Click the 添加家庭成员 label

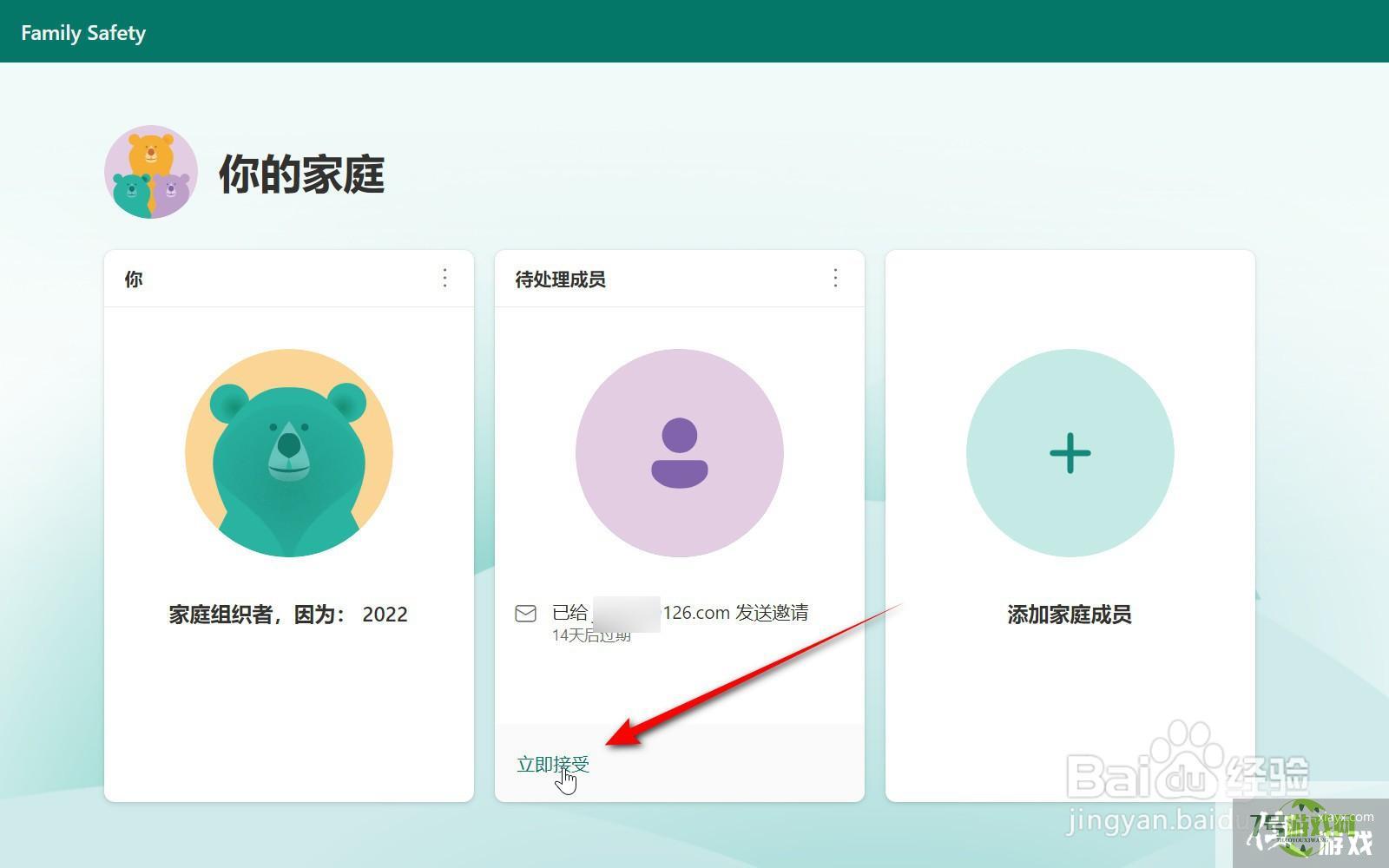(1070, 615)
